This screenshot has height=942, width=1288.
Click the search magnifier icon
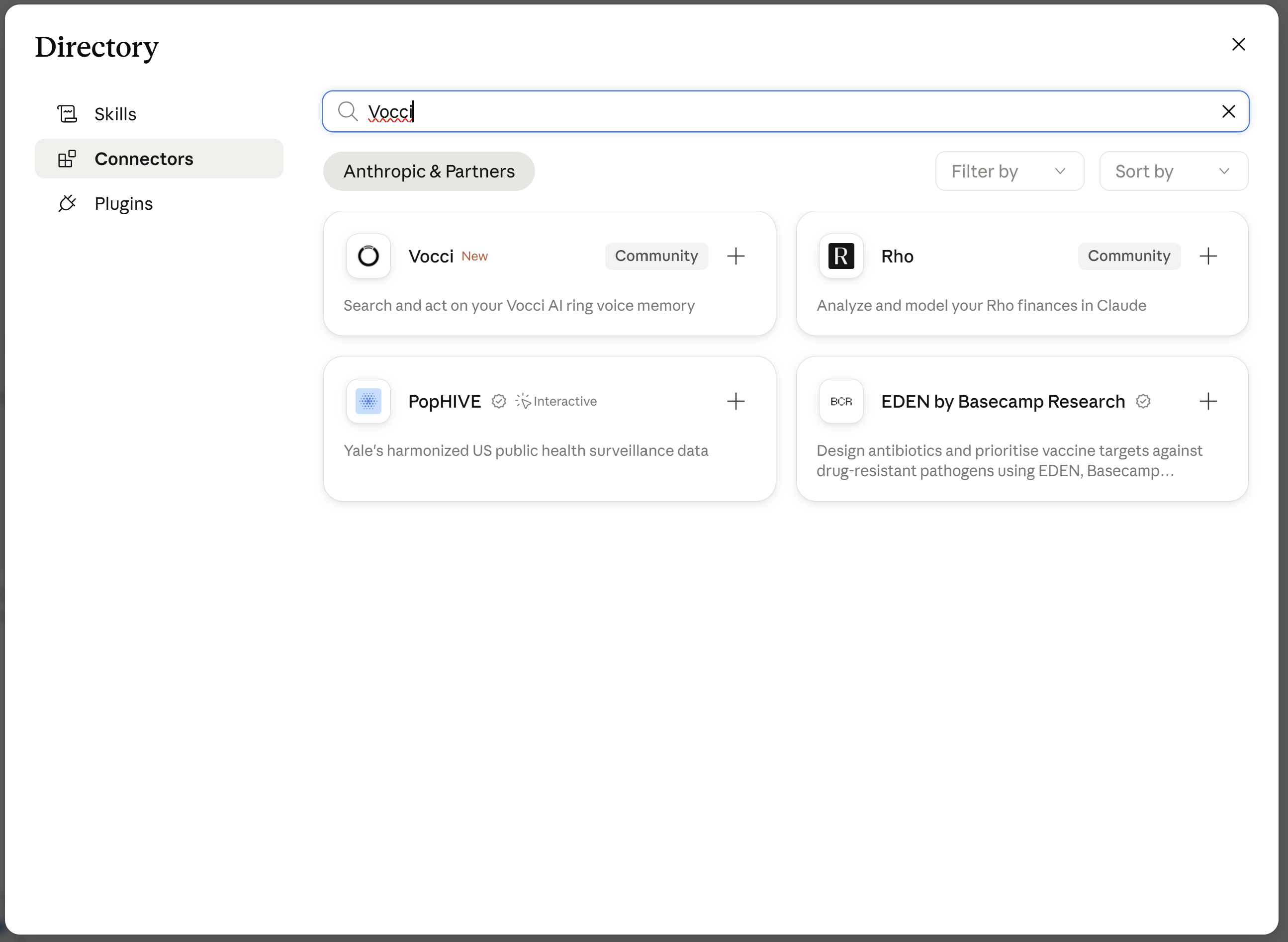348,111
